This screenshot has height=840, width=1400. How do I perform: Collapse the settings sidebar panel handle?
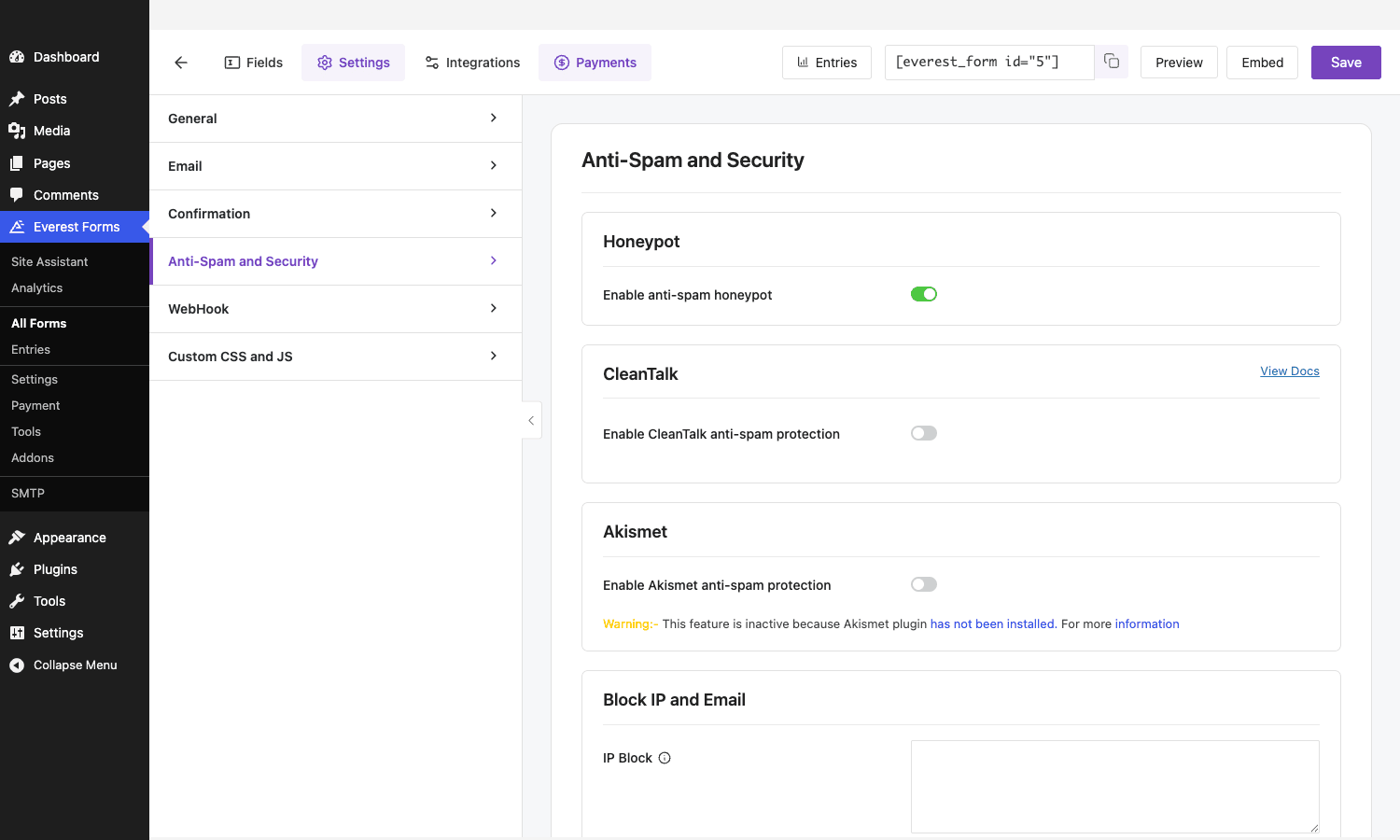(531, 421)
